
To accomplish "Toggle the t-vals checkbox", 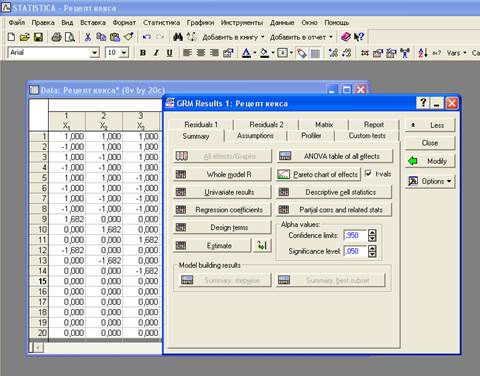I will (368, 174).
